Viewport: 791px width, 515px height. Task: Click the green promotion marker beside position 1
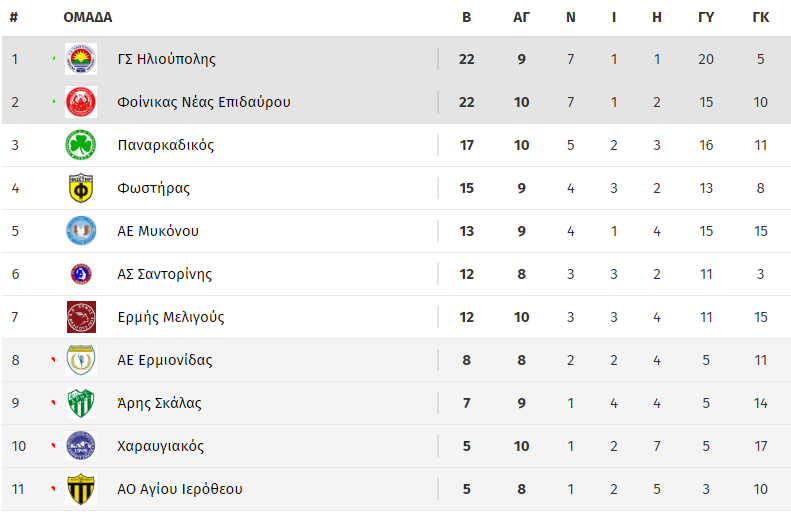click(x=54, y=59)
